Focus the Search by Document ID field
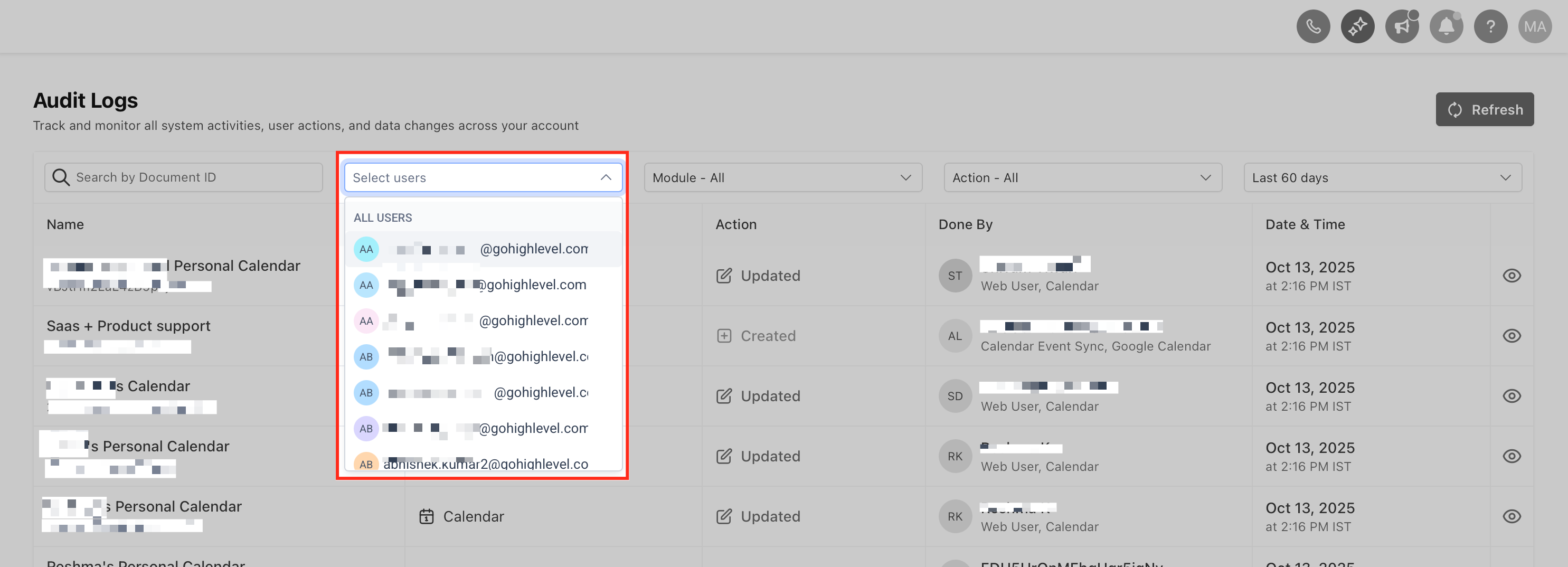 [183, 177]
